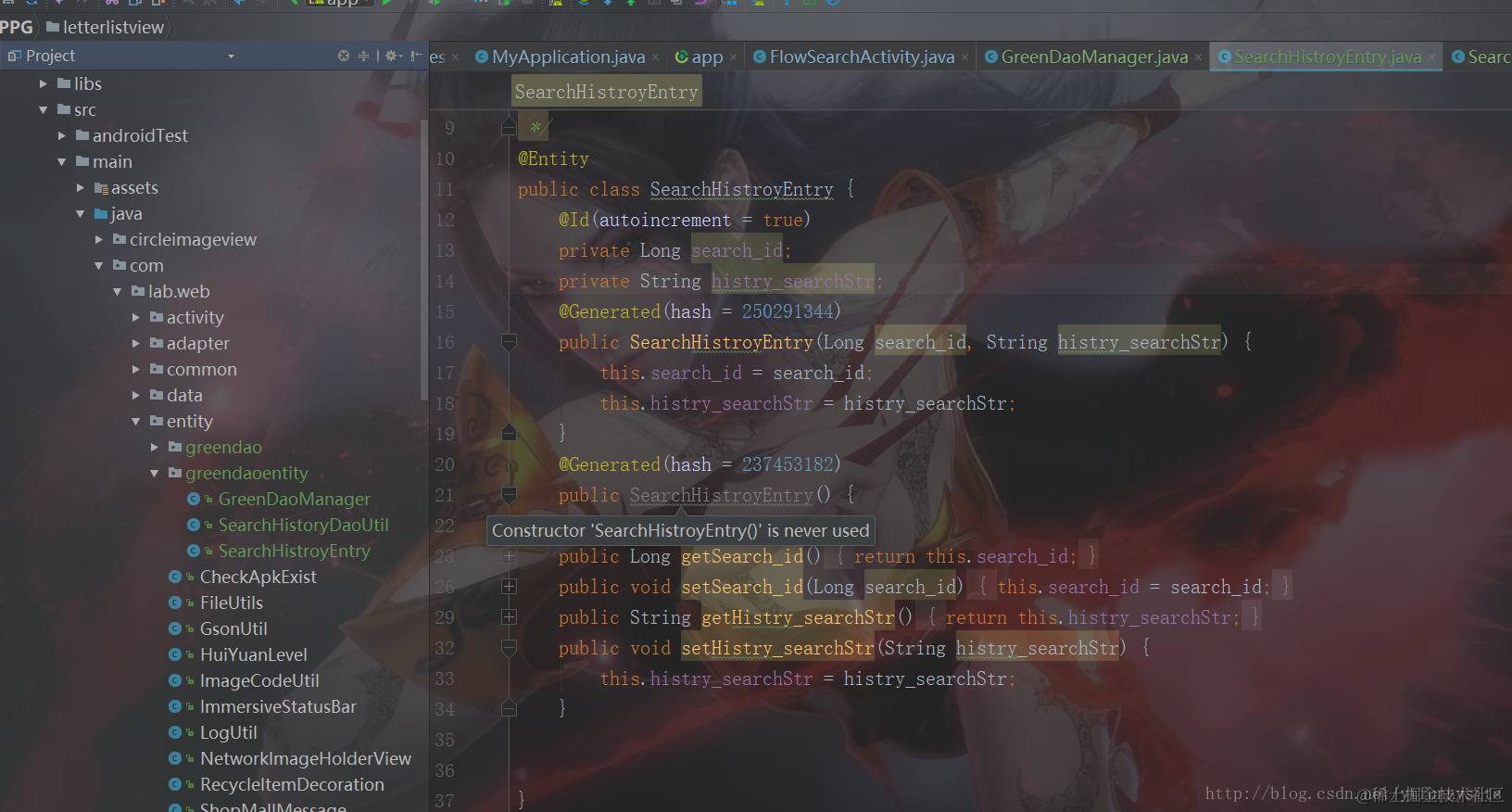Expand the folded getHistry_searchStr method

point(509,617)
